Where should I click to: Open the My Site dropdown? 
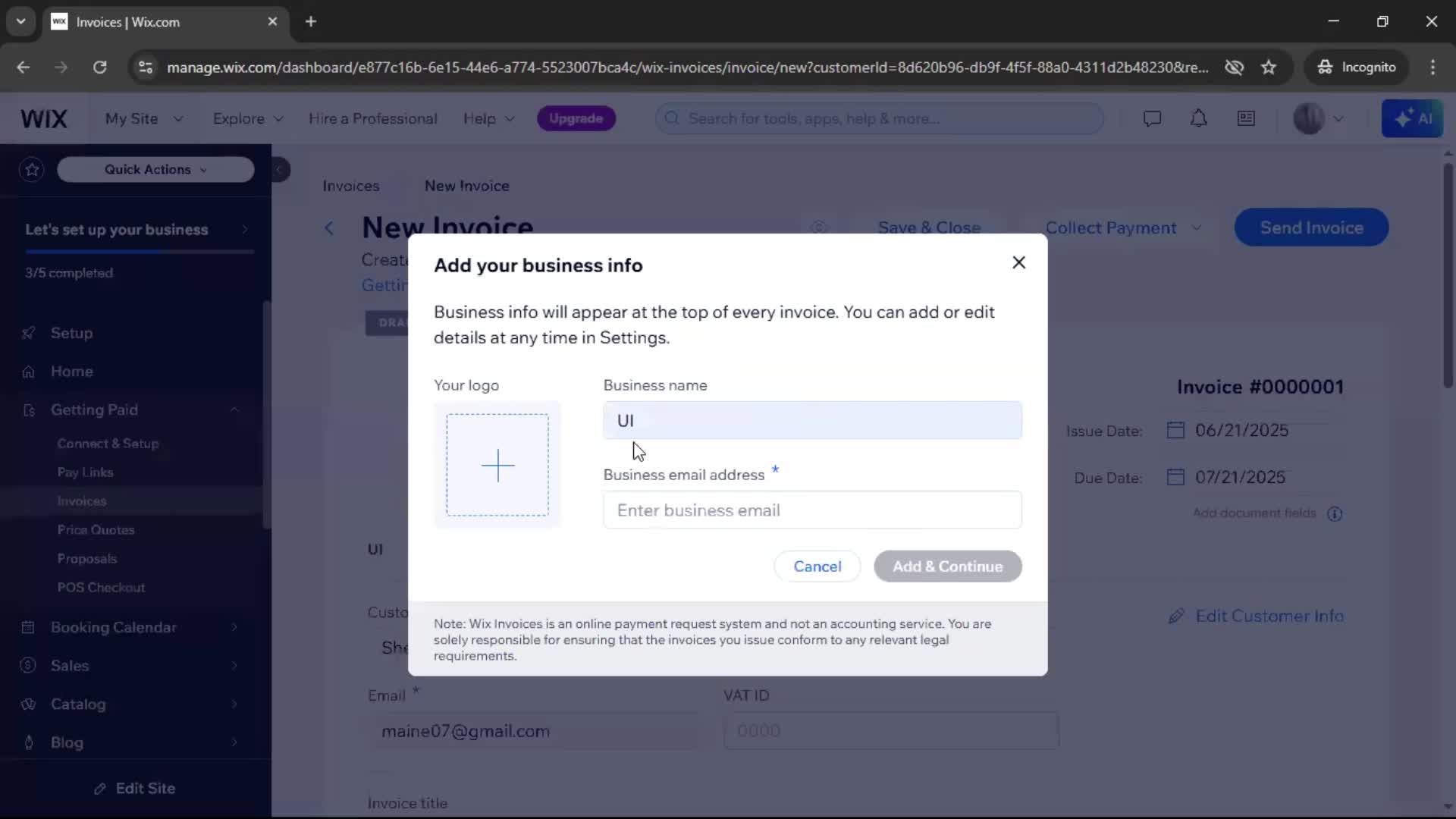pos(144,119)
